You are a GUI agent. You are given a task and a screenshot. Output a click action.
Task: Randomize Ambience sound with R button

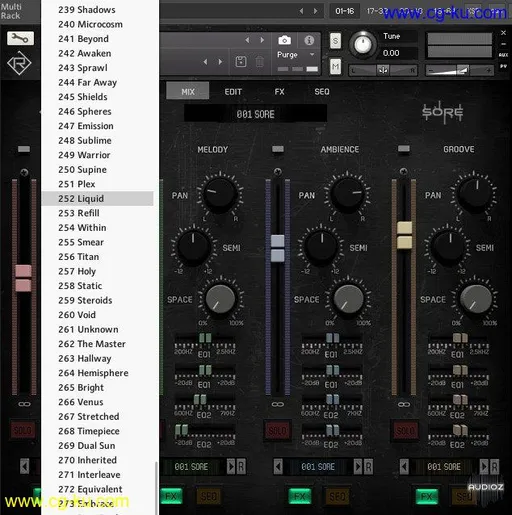click(x=368, y=466)
